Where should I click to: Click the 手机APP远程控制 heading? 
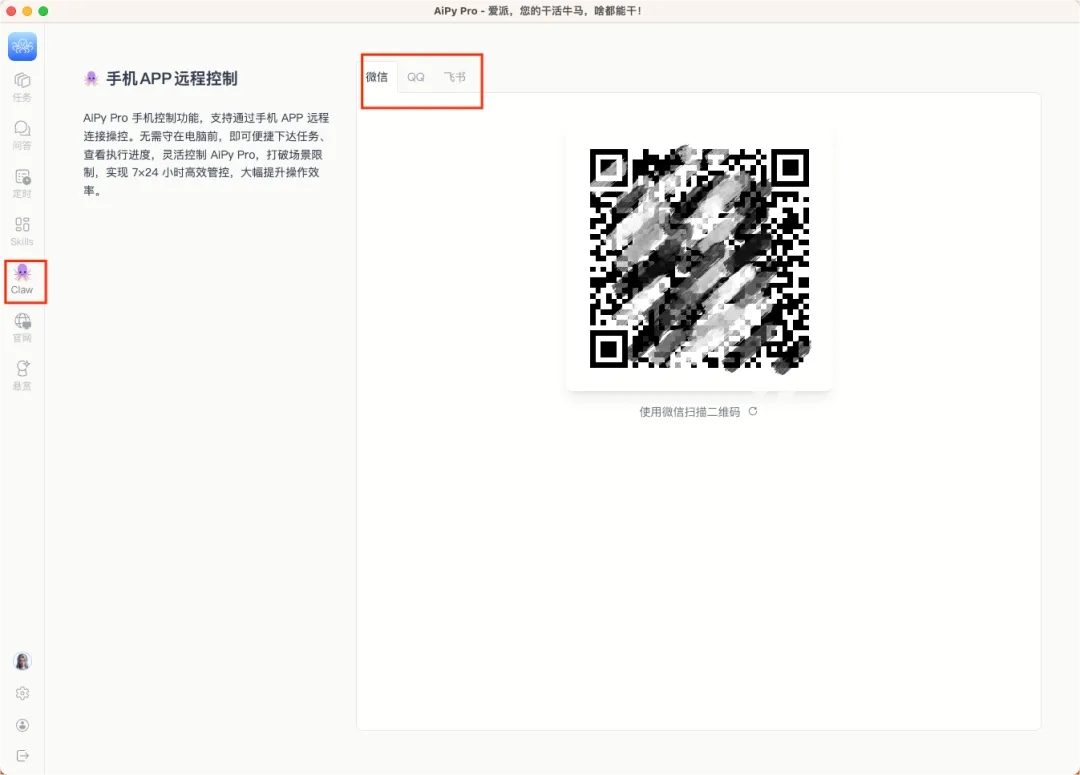point(172,79)
